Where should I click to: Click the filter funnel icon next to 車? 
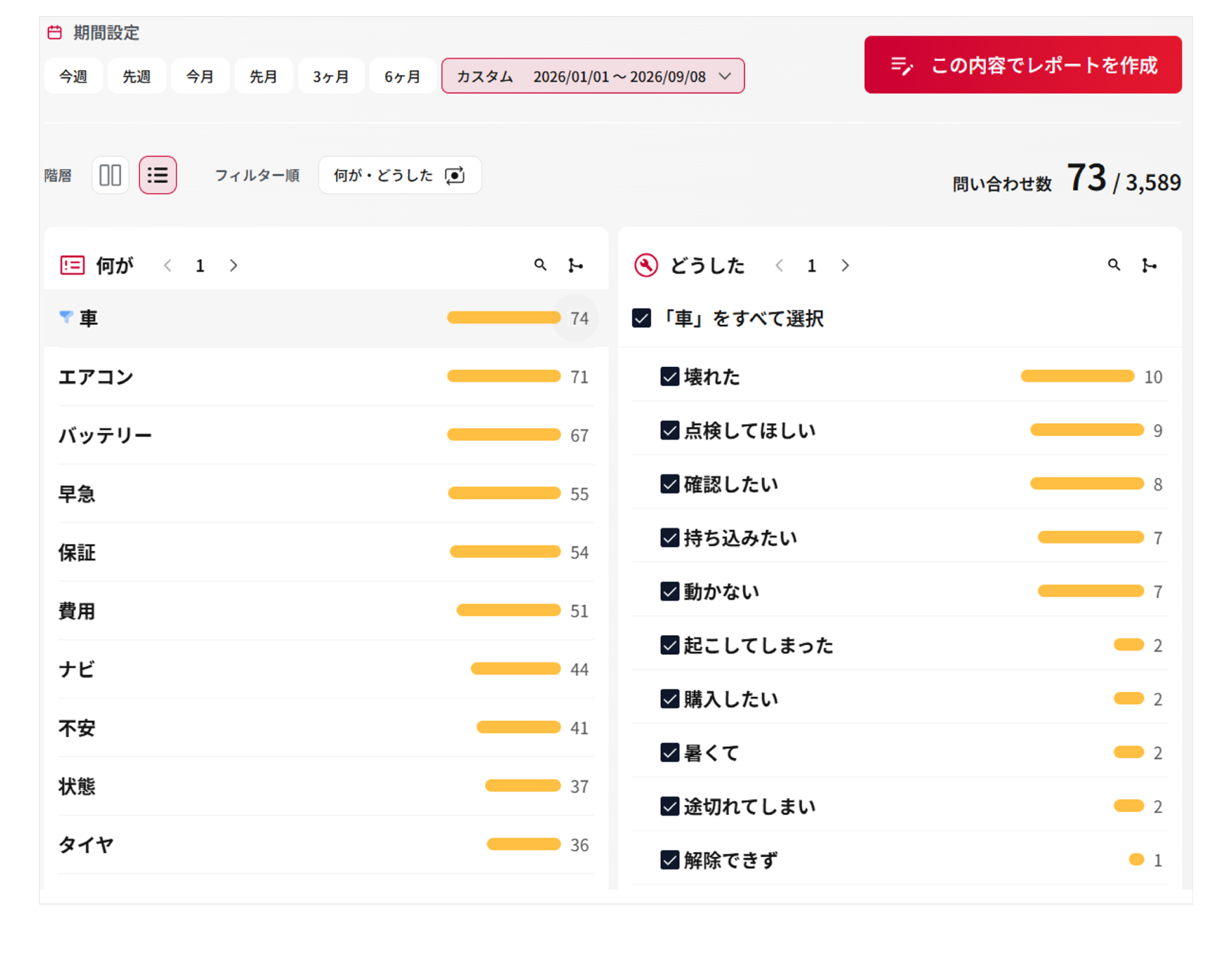pyautogui.click(x=65, y=317)
